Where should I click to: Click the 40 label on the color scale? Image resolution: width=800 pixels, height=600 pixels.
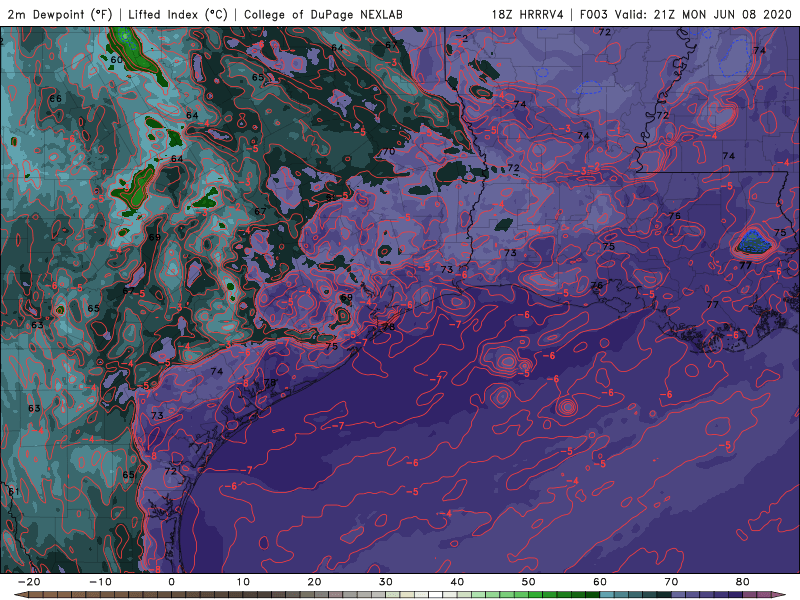457,582
